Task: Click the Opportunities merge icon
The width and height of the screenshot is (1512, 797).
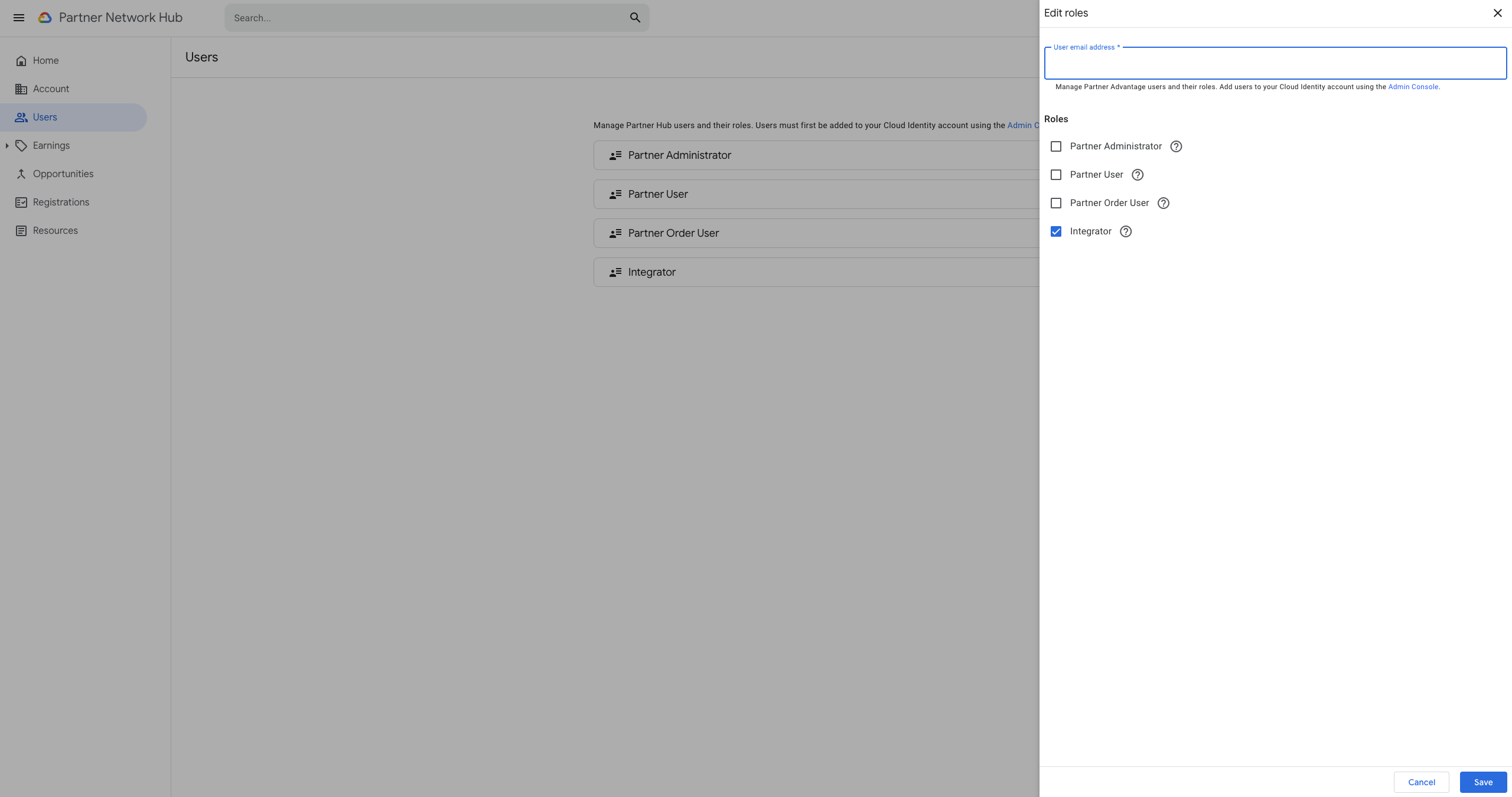Action: [x=21, y=174]
